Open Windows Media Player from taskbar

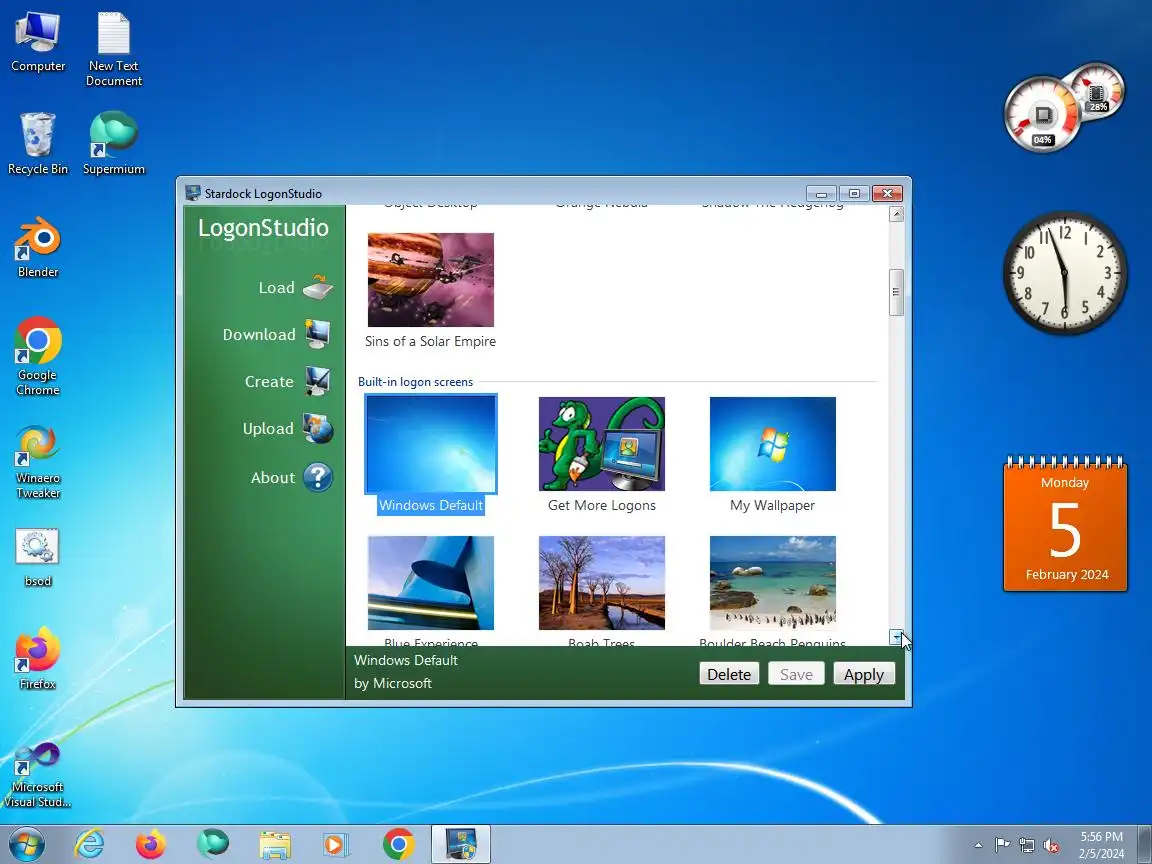(x=336, y=844)
